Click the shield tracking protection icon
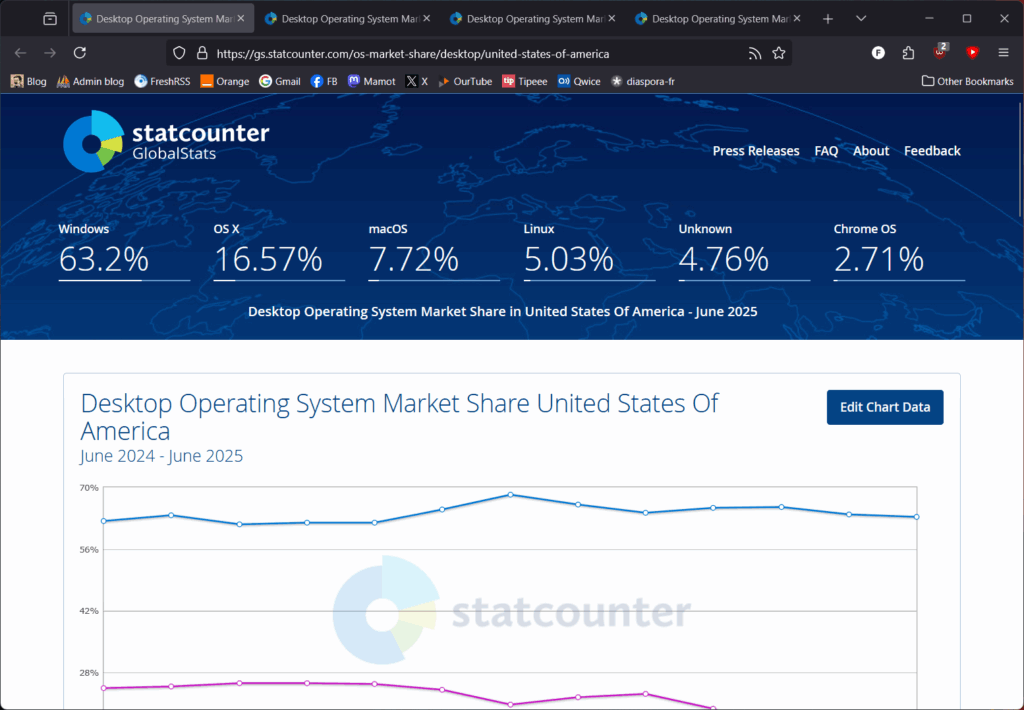The image size is (1024, 710). 179,54
